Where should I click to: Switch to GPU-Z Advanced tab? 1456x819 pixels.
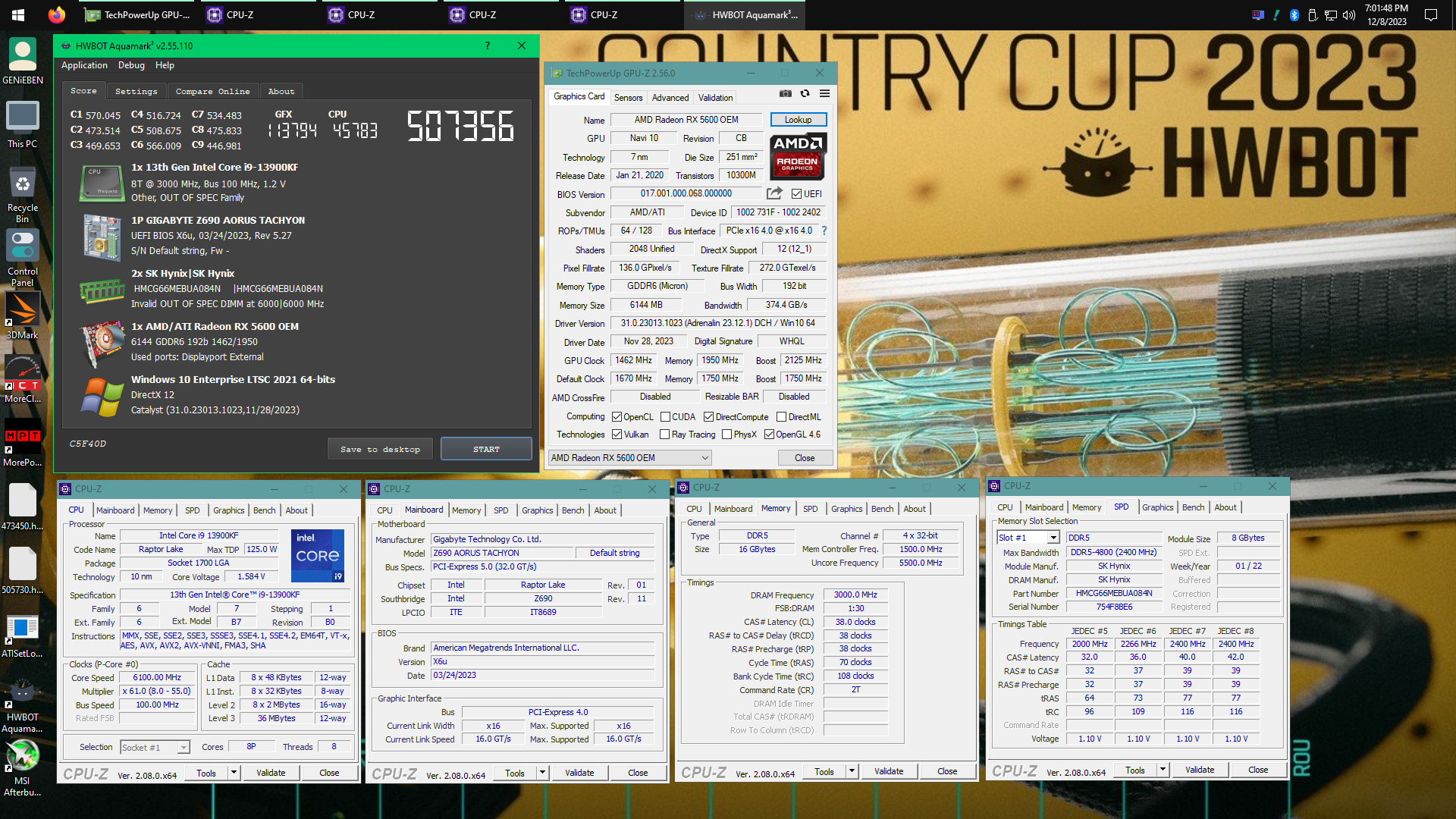[x=670, y=98]
